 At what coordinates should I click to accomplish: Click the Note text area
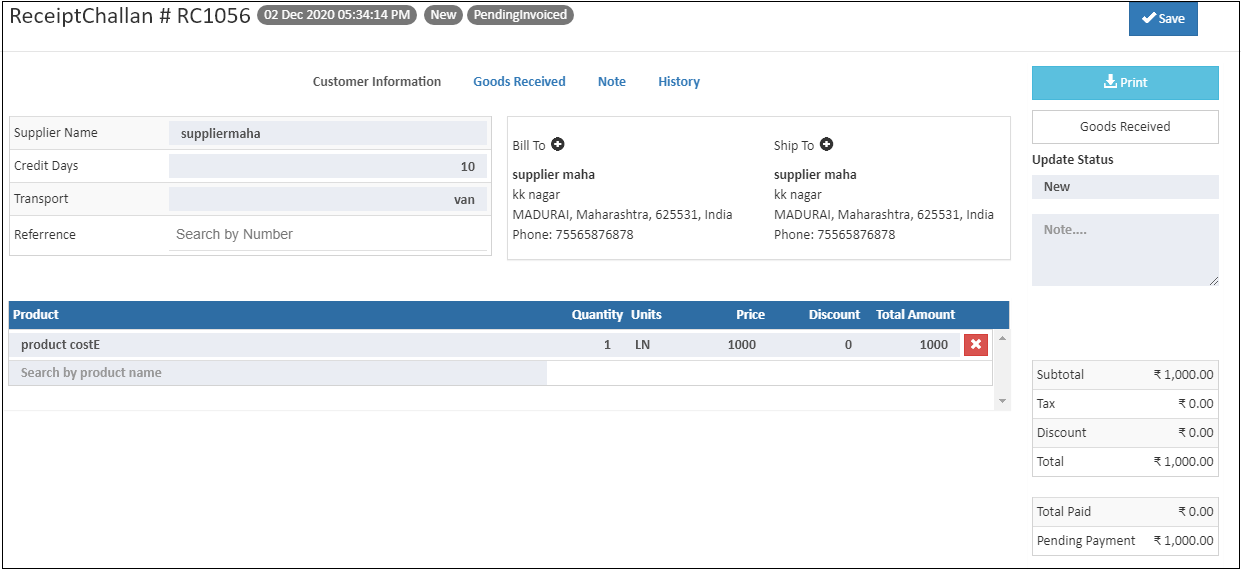[x=1125, y=250]
